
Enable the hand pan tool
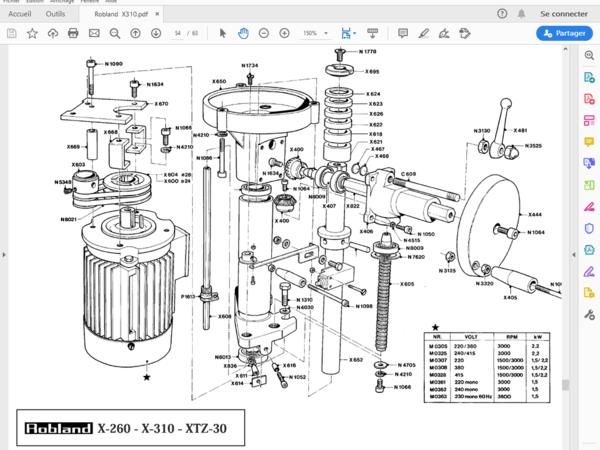[243, 33]
